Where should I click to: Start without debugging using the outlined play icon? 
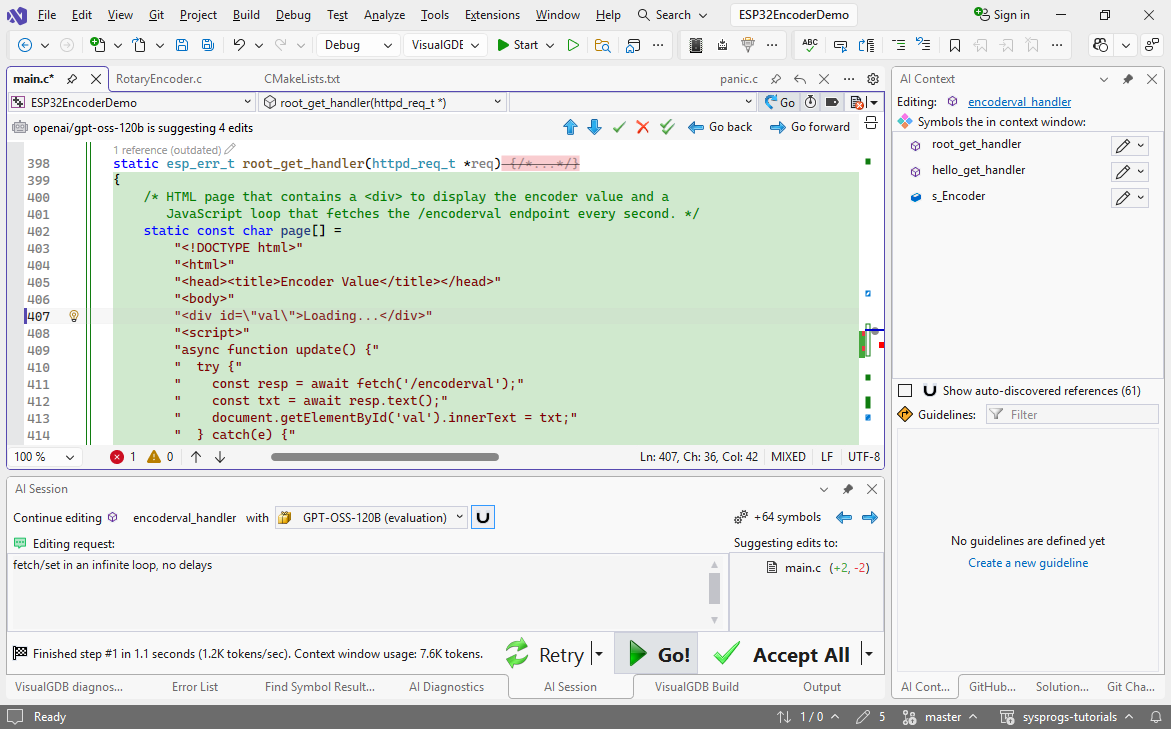pyautogui.click(x=573, y=45)
